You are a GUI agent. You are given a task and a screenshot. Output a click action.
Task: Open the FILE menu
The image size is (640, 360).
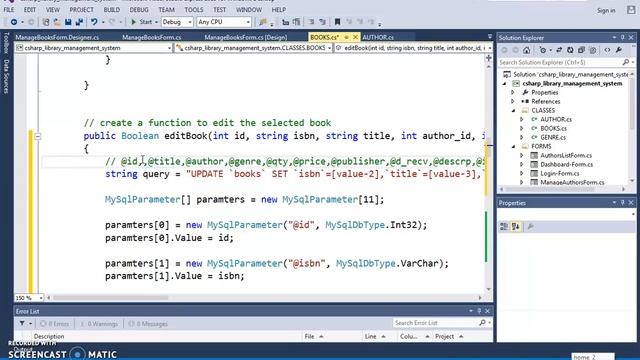(9, 9)
